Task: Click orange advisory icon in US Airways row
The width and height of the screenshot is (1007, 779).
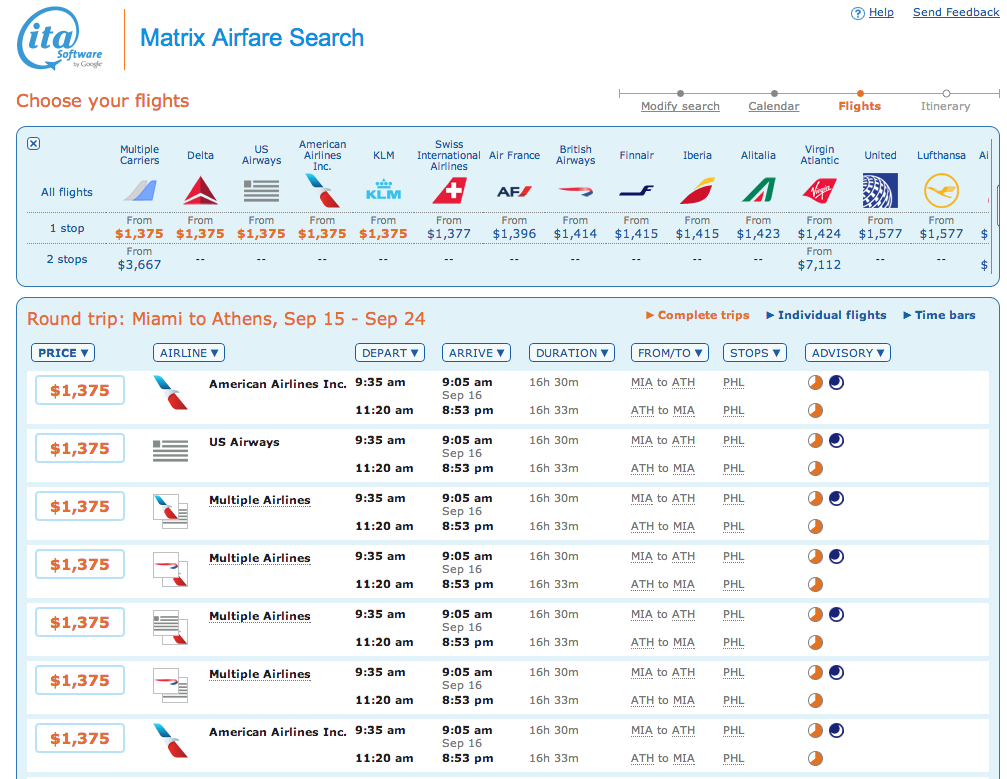Action: [x=816, y=441]
